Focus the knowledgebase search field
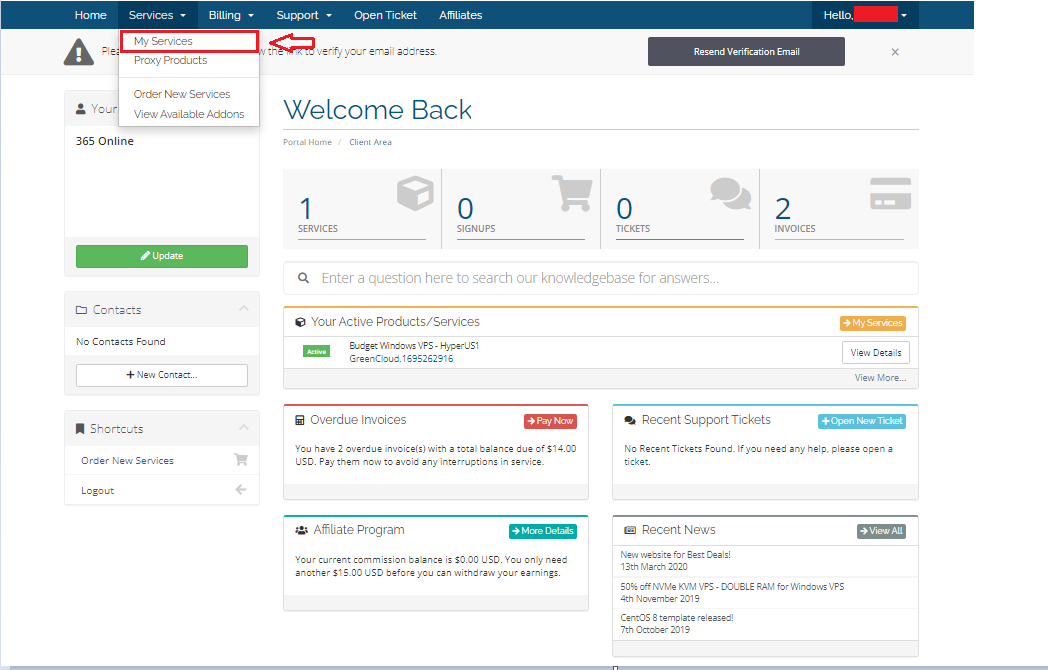 [601, 277]
